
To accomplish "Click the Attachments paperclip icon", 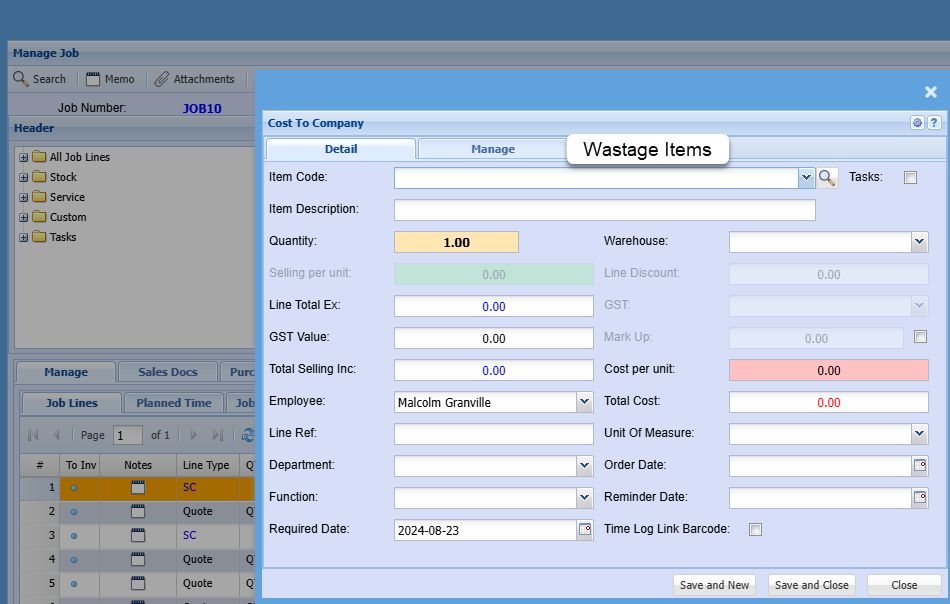I will tap(161, 79).
